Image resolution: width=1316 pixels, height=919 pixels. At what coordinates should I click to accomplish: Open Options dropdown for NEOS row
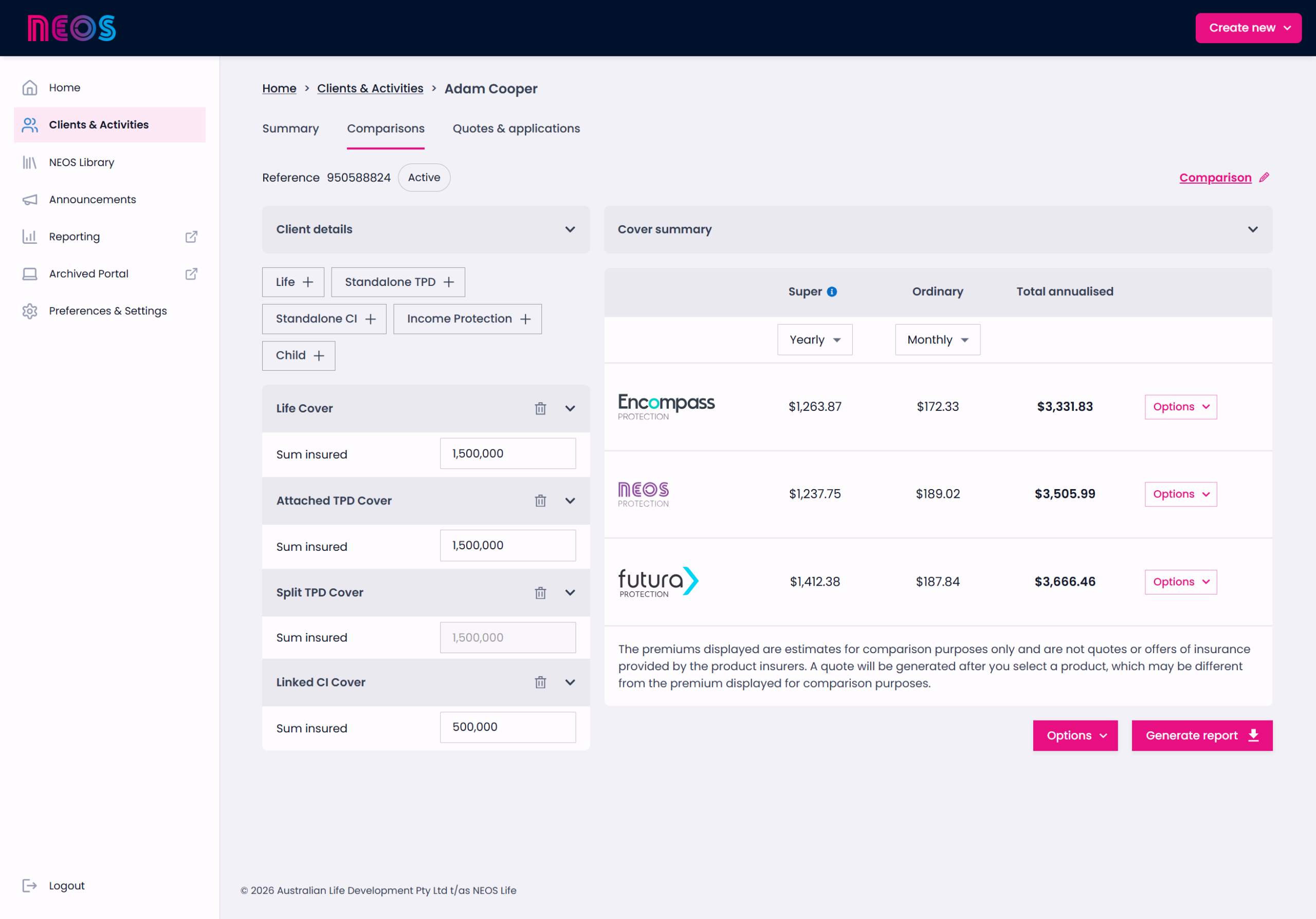click(x=1181, y=494)
